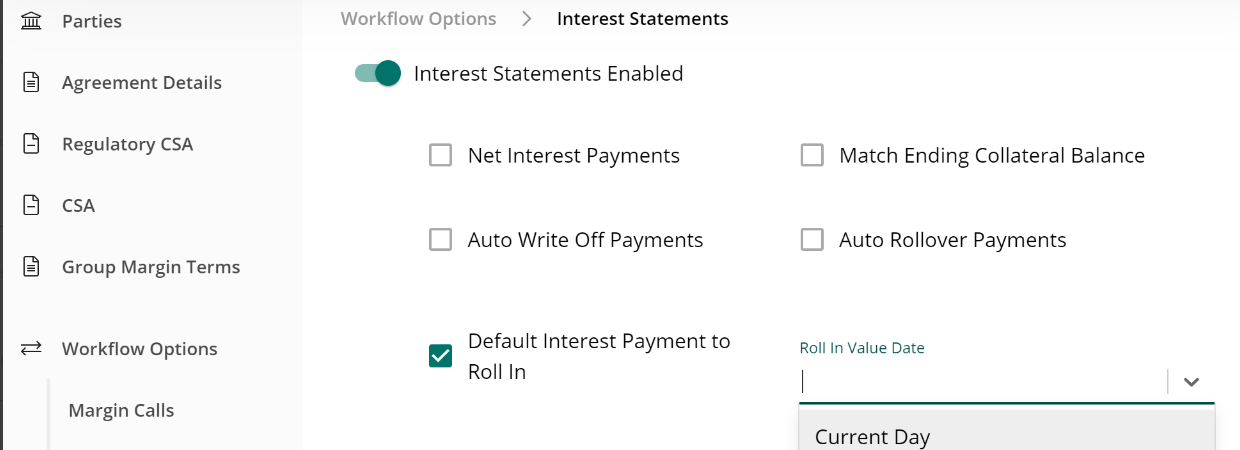Screen dimensions: 1240x450
Task: Go to the Agreement Details section
Action: pyautogui.click(x=142, y=82)
